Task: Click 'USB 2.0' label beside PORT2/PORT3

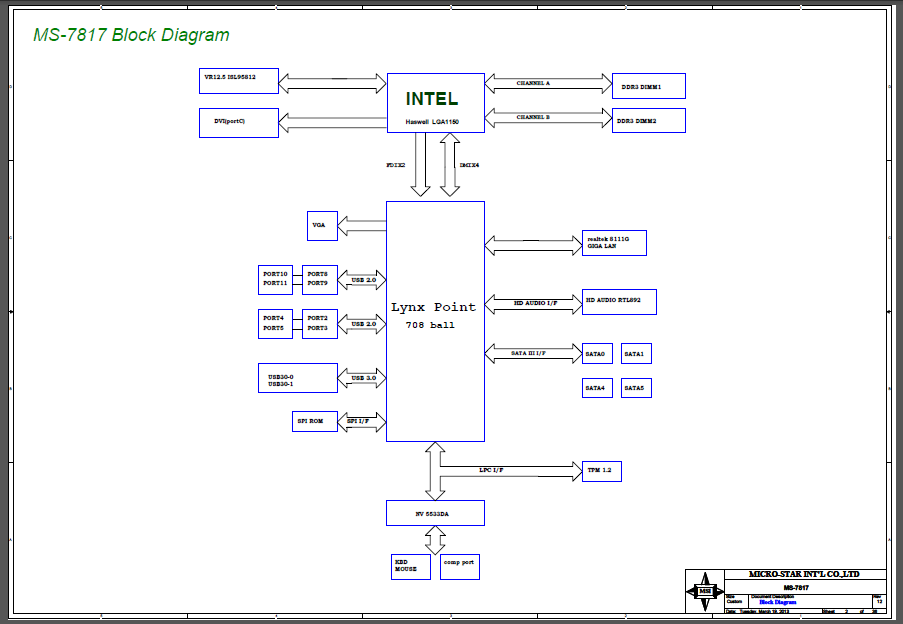Action: coord(364,325)
